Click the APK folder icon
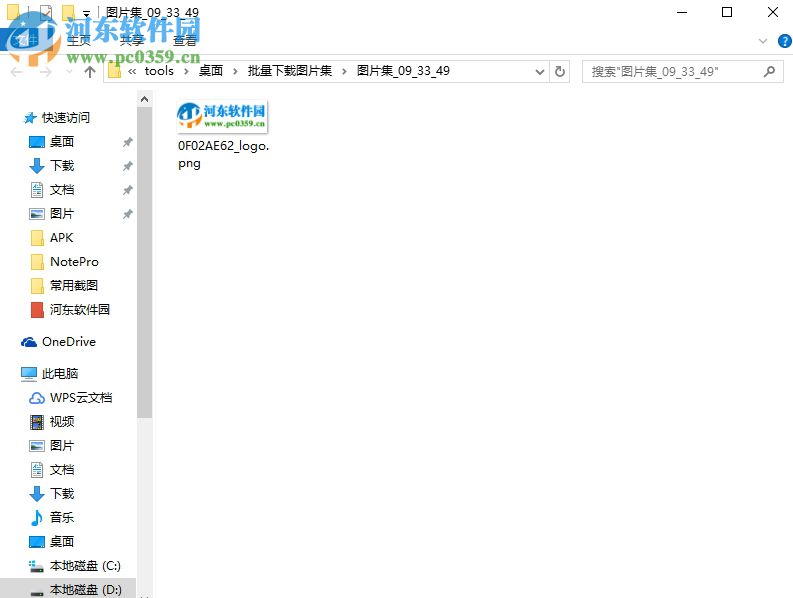This screenshot has height=598, width=793. 37,238
